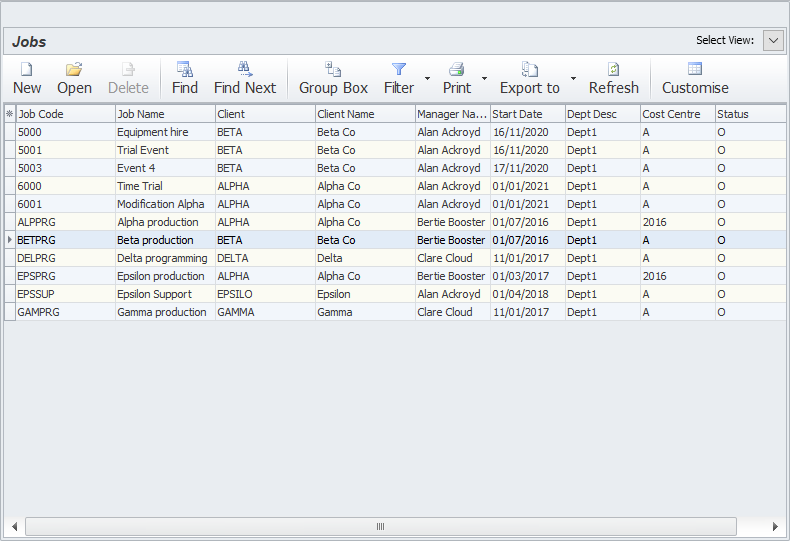Click Time Trial job name cell
This screenshot has width=790, height=541.
click(165, 186)
